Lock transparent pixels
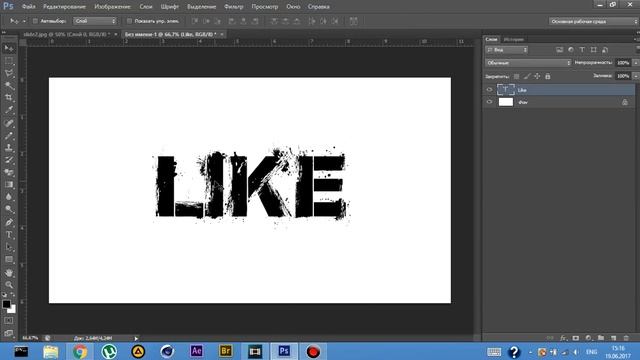This screenshot has height=360, width=640. point(516,76)
